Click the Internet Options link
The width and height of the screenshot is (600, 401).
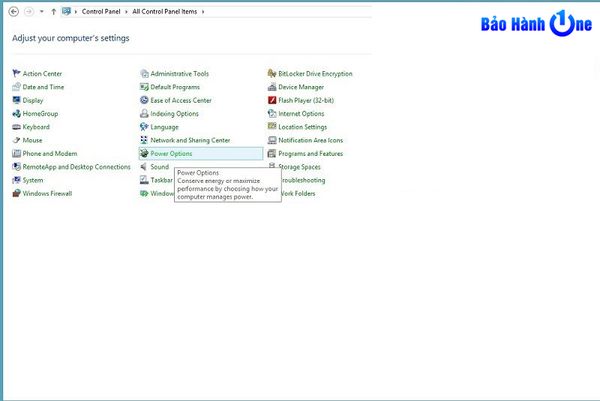pos(301,114)
